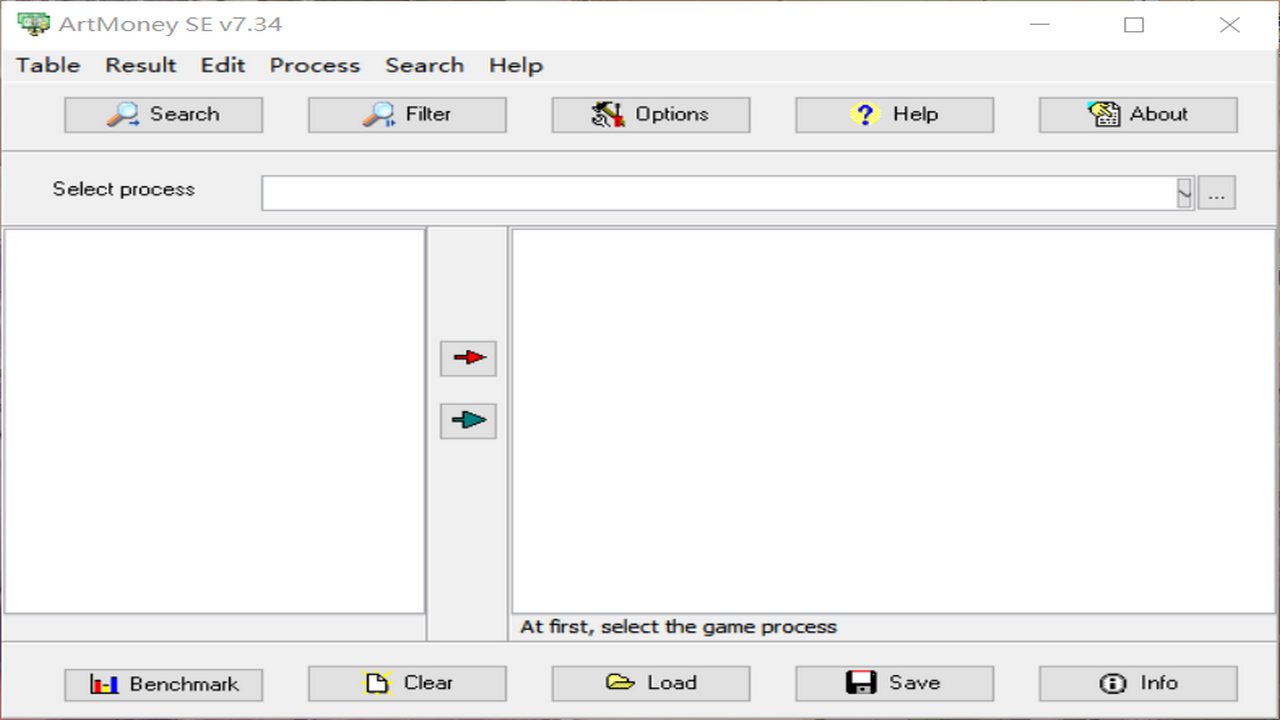
Task: Open the Options settings
Action: click(x=650, y=115)
